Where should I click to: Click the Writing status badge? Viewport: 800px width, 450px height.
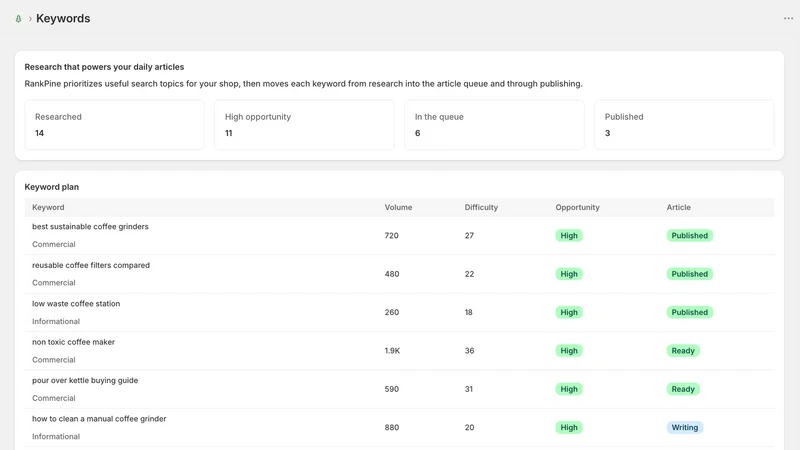pyautogui.click(x=685, y=428)
